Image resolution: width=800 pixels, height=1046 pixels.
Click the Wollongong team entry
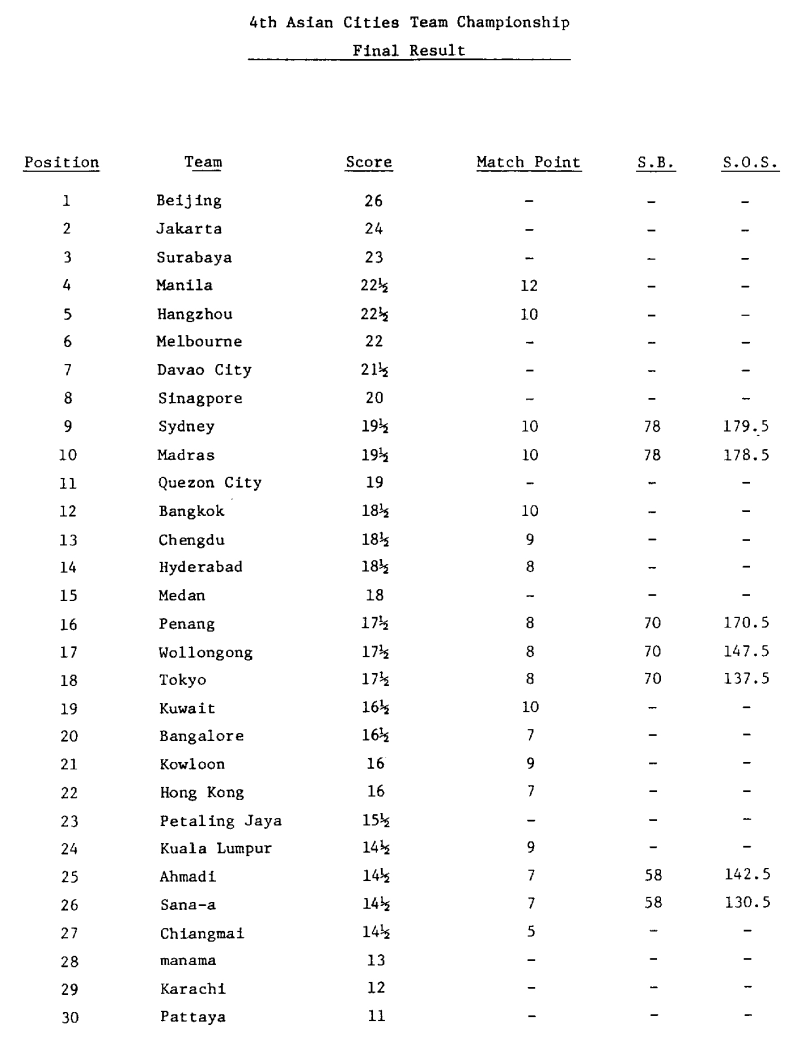(x=205, y=653)
